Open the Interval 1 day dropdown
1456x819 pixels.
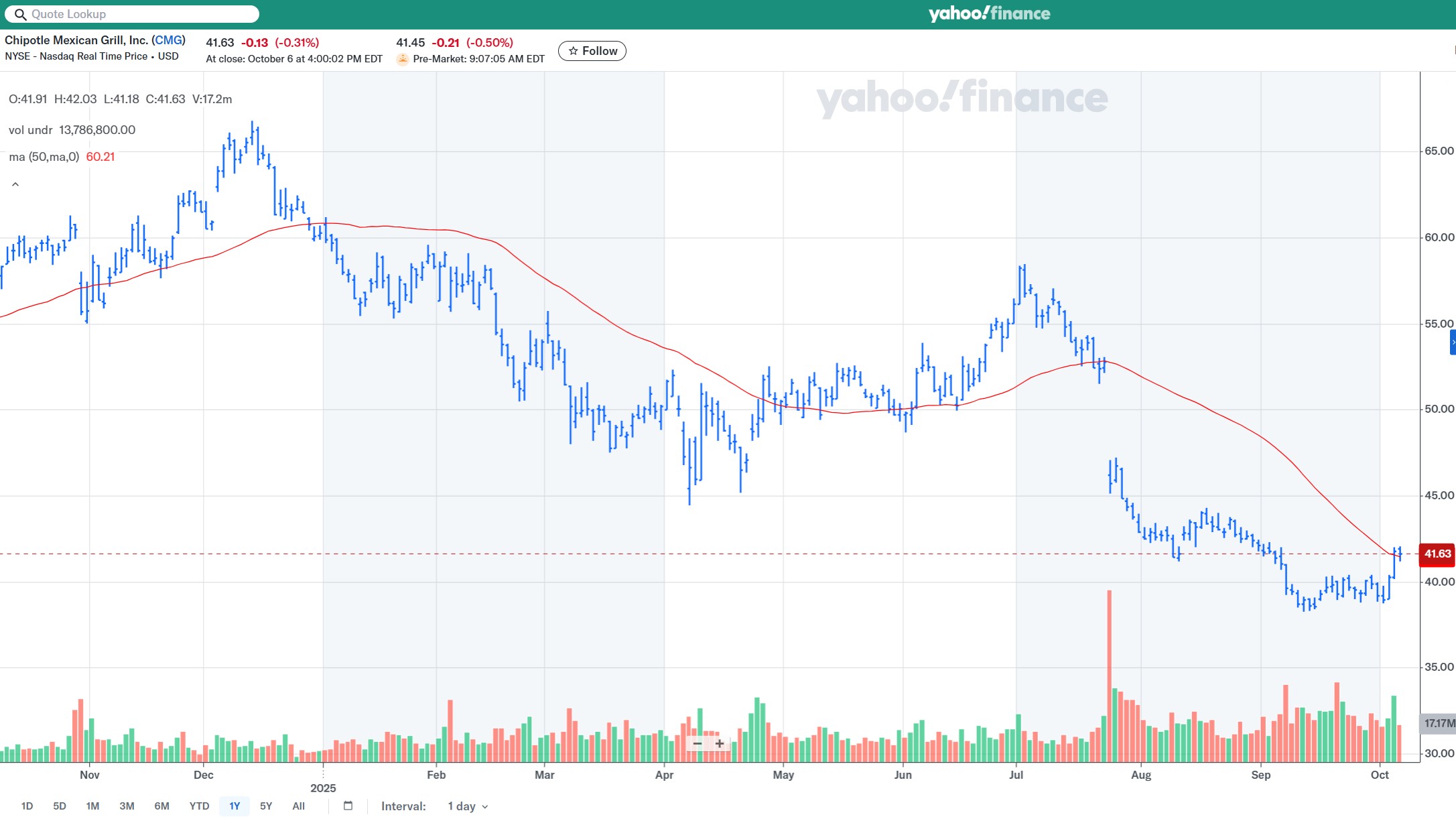(x=467, y=806)
